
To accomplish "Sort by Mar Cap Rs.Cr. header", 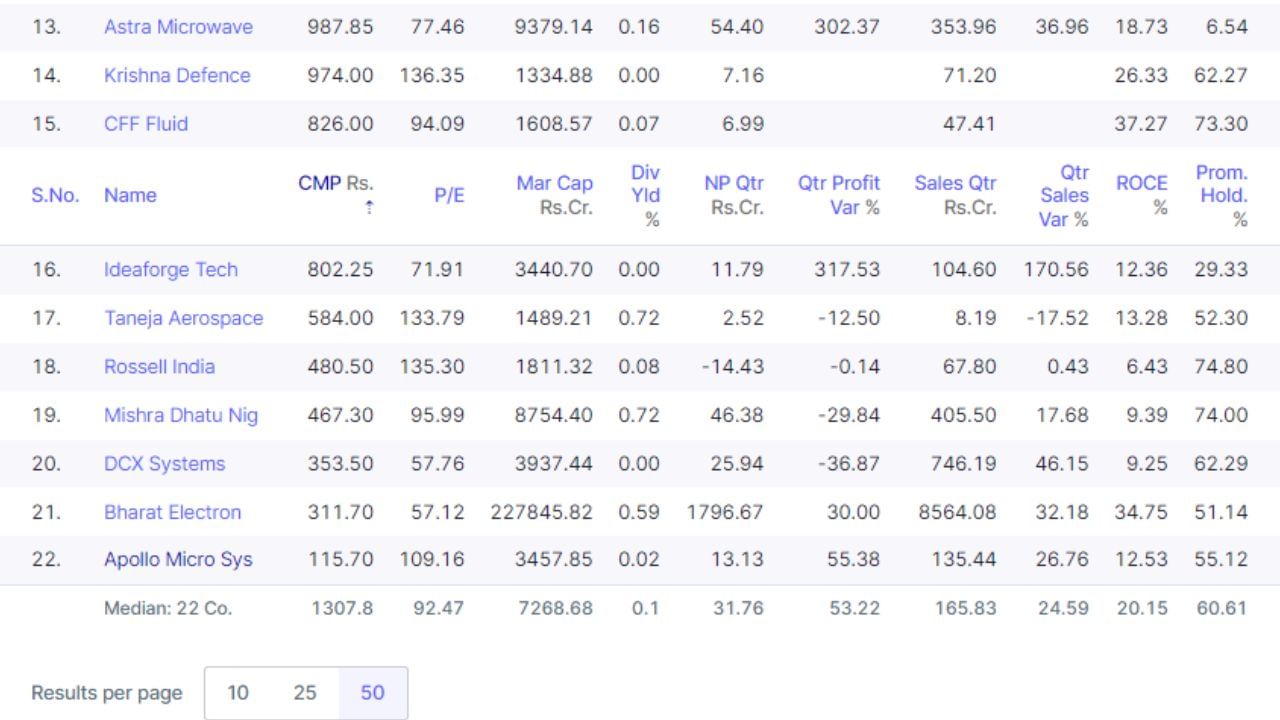I will [553, 195].
